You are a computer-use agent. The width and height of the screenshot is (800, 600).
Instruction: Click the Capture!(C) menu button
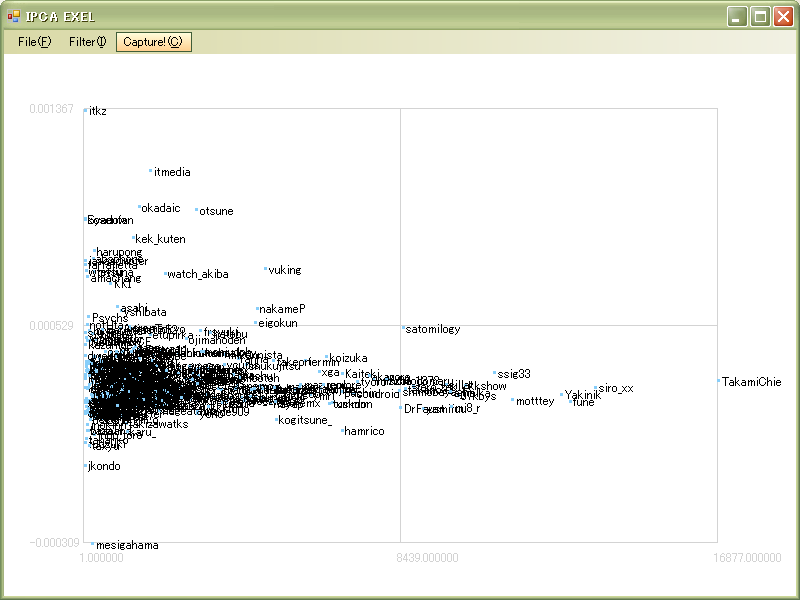pos(154,42)
